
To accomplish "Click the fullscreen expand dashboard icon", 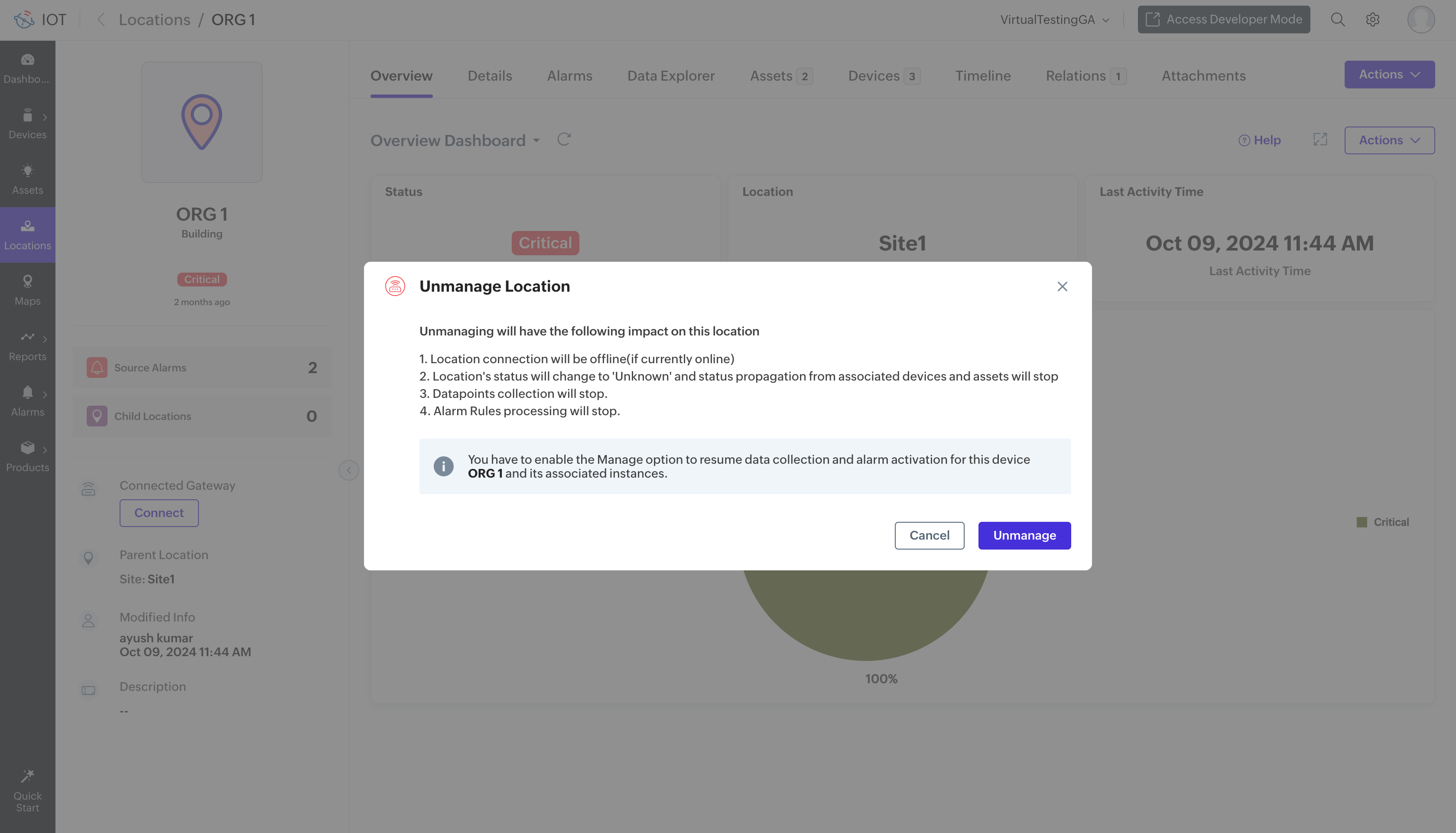I will coord(1320,140).
